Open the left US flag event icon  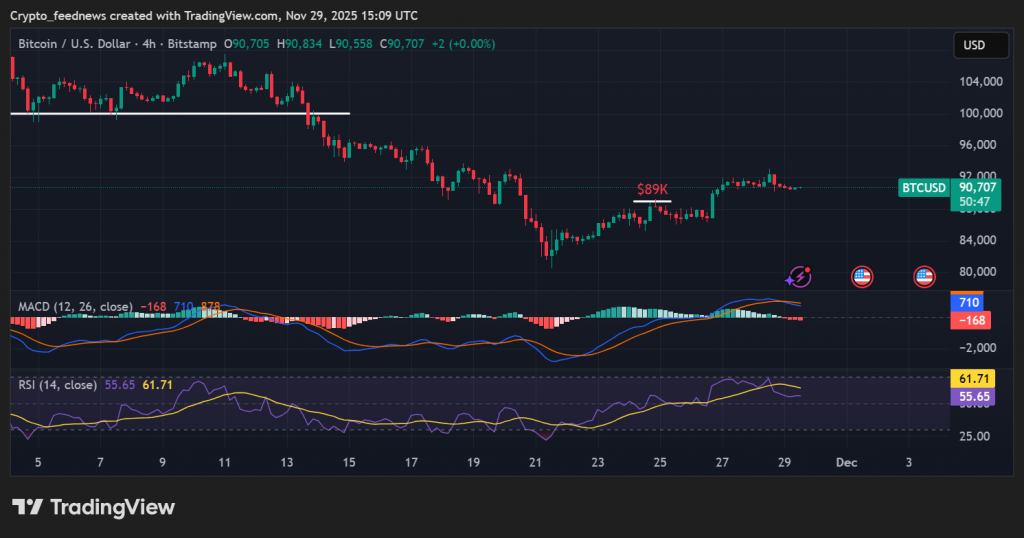(x=861, y=277)
